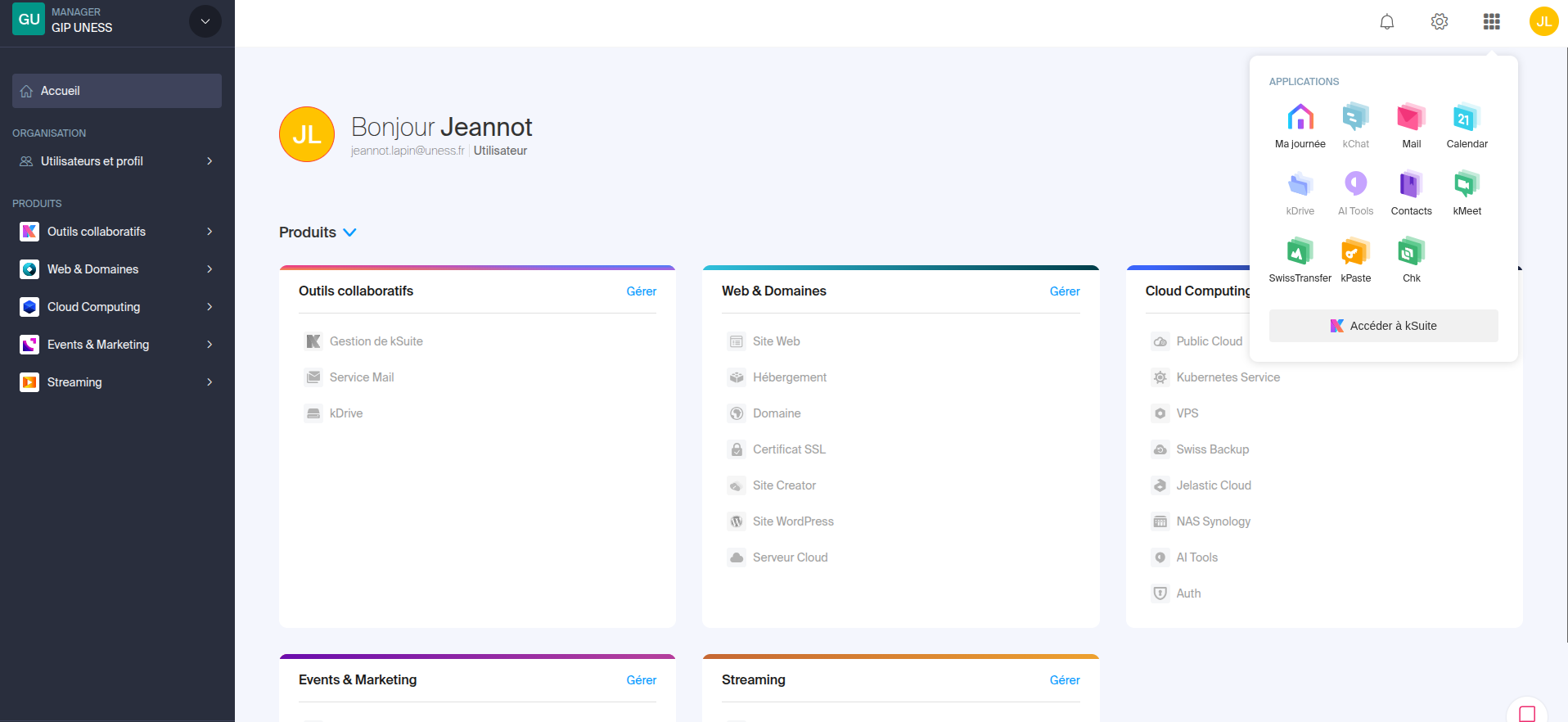
Task: Click the notifications bell icon
Action: tap(1386, 22)
